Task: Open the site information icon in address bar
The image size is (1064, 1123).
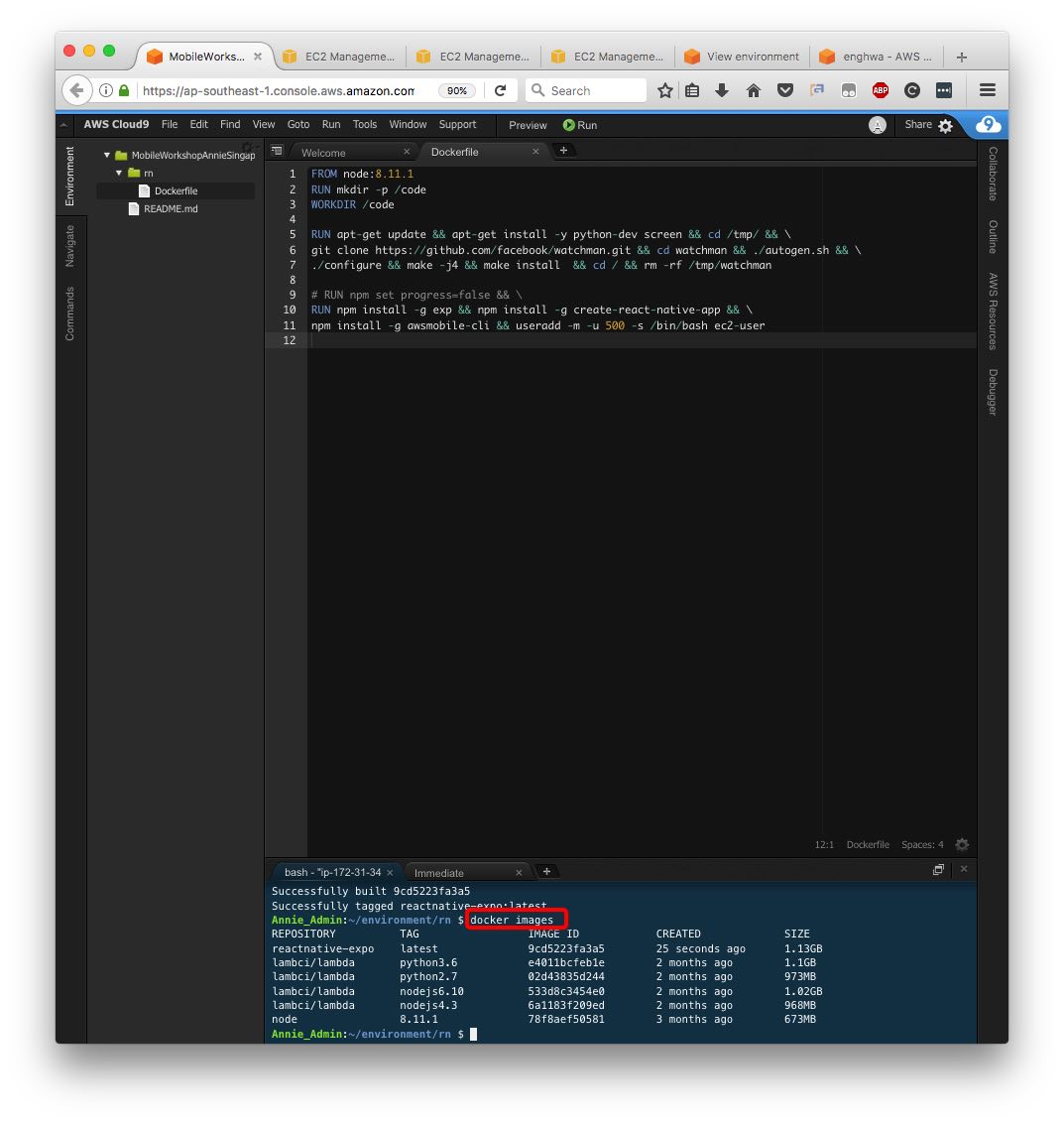Action: [106, 90]
